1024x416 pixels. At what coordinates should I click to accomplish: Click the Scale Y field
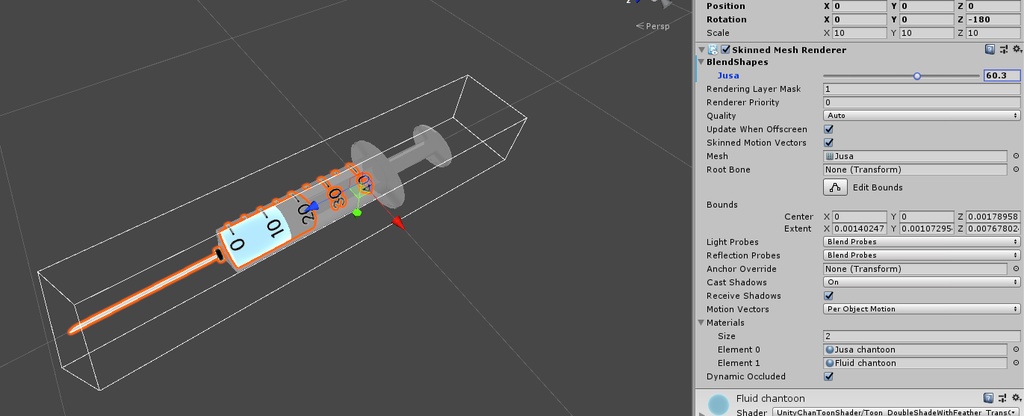coord(927,33)
